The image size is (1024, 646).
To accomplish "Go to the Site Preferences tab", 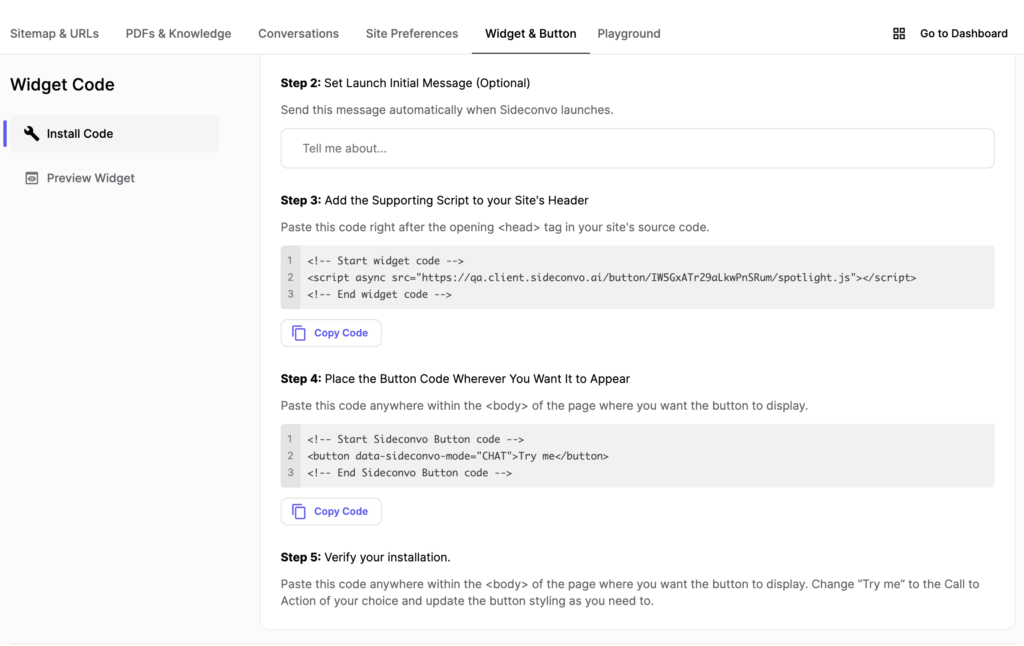I will [x=411, y=34].
